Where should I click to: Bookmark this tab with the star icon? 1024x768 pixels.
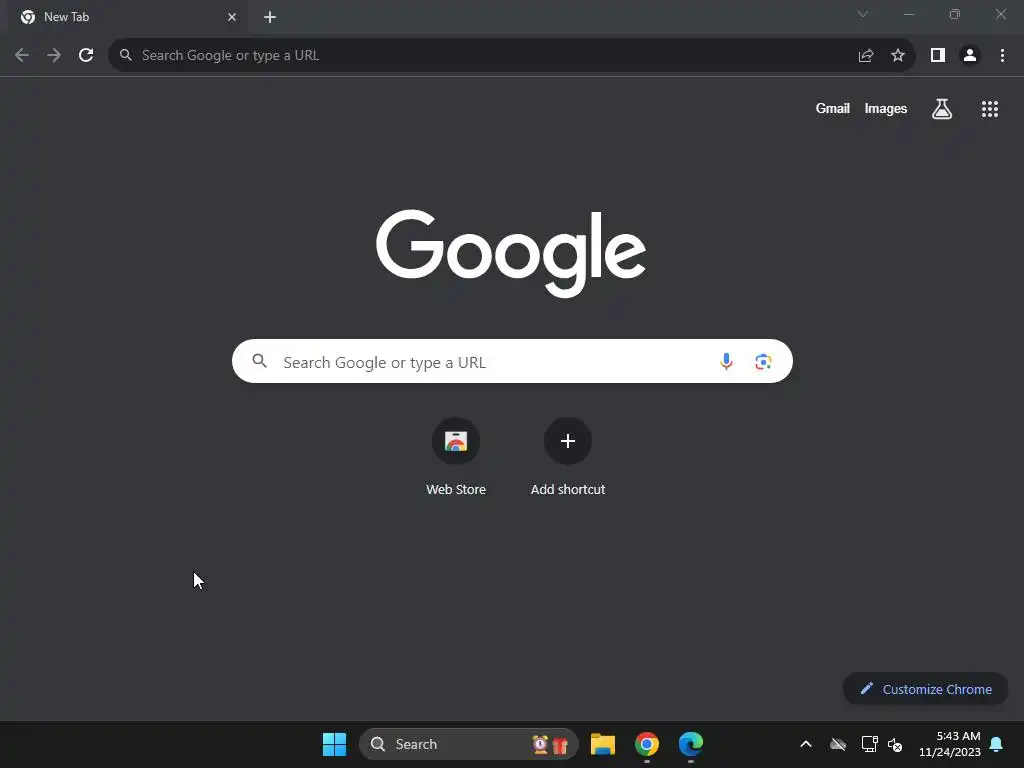tap(898, 56)
